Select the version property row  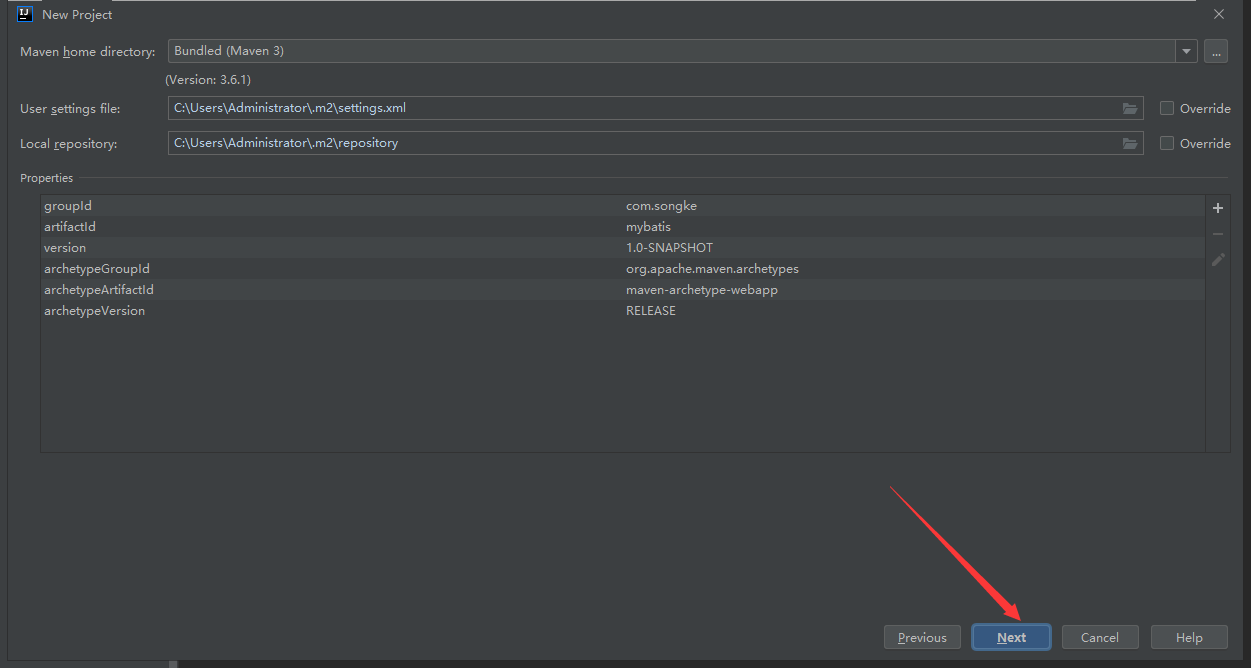[x=622, y=248]
